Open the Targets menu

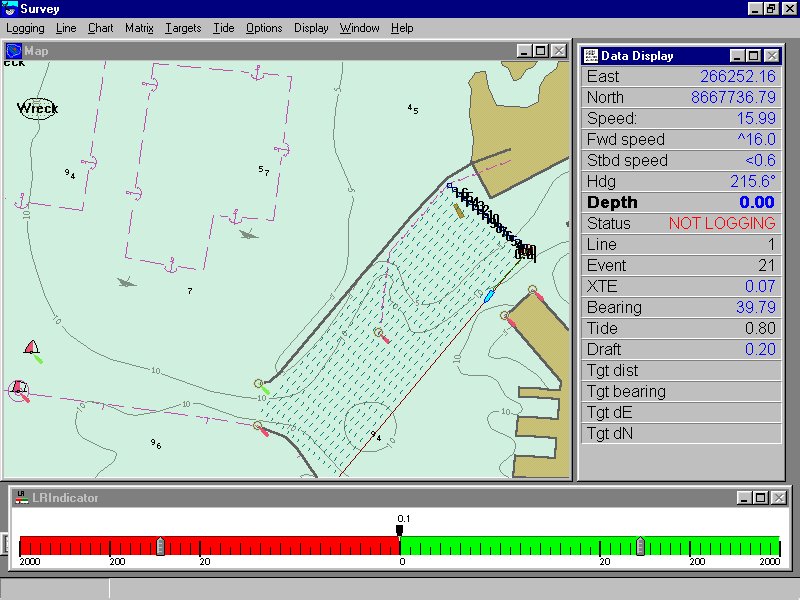tap(183, 28)
